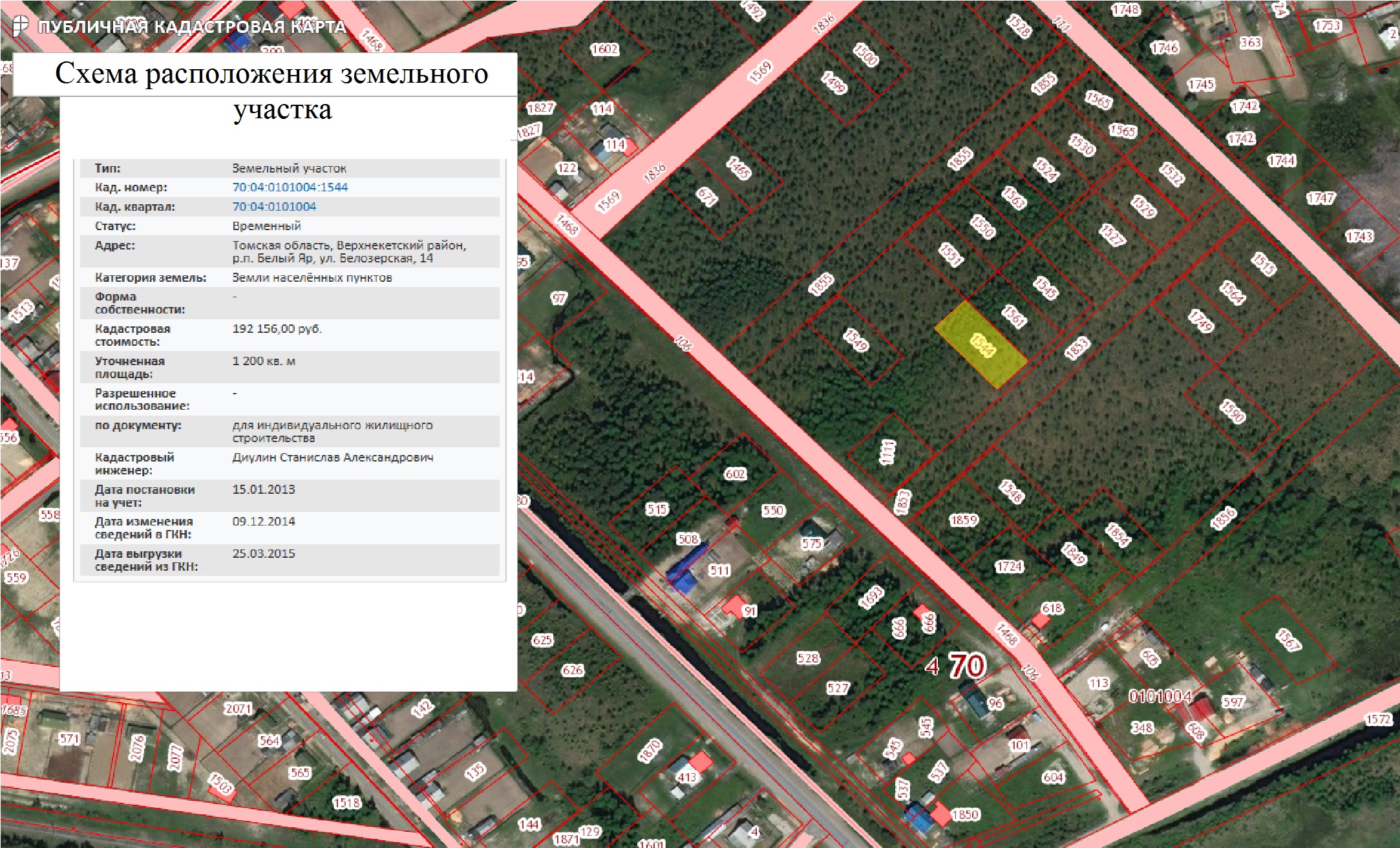The width and height of the screenshot is (1400, 848).
Task: Select road parcel 1572 on the map
Action: (1378, 719)
